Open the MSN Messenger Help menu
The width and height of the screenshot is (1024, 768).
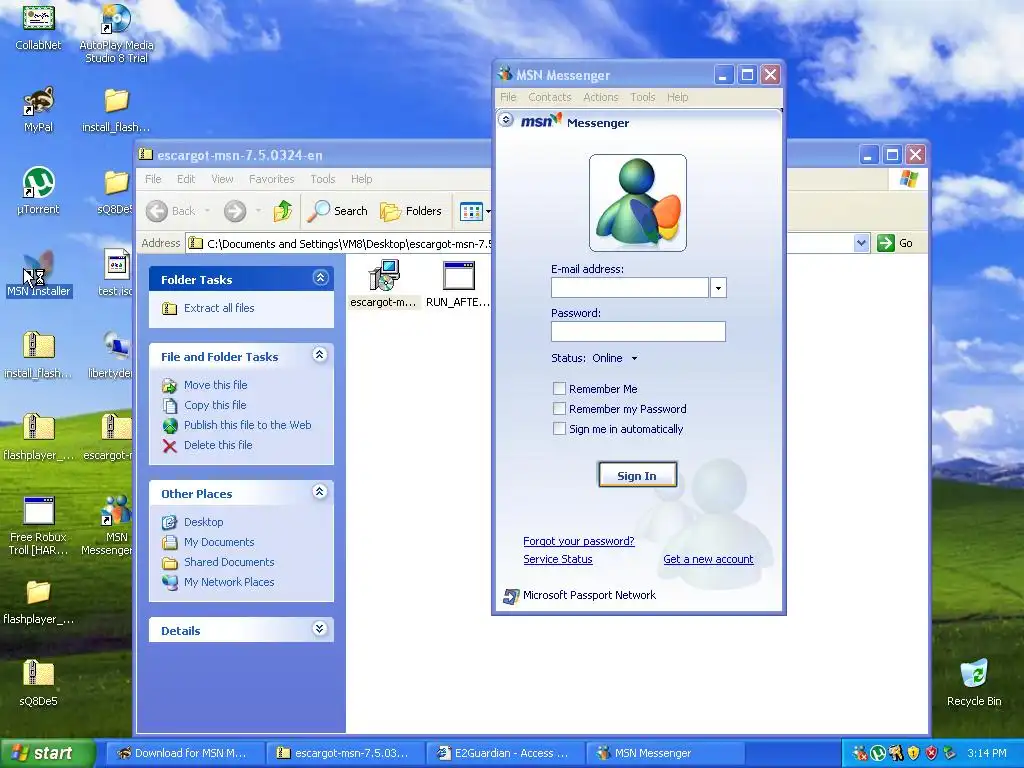[x=677, y=97]
